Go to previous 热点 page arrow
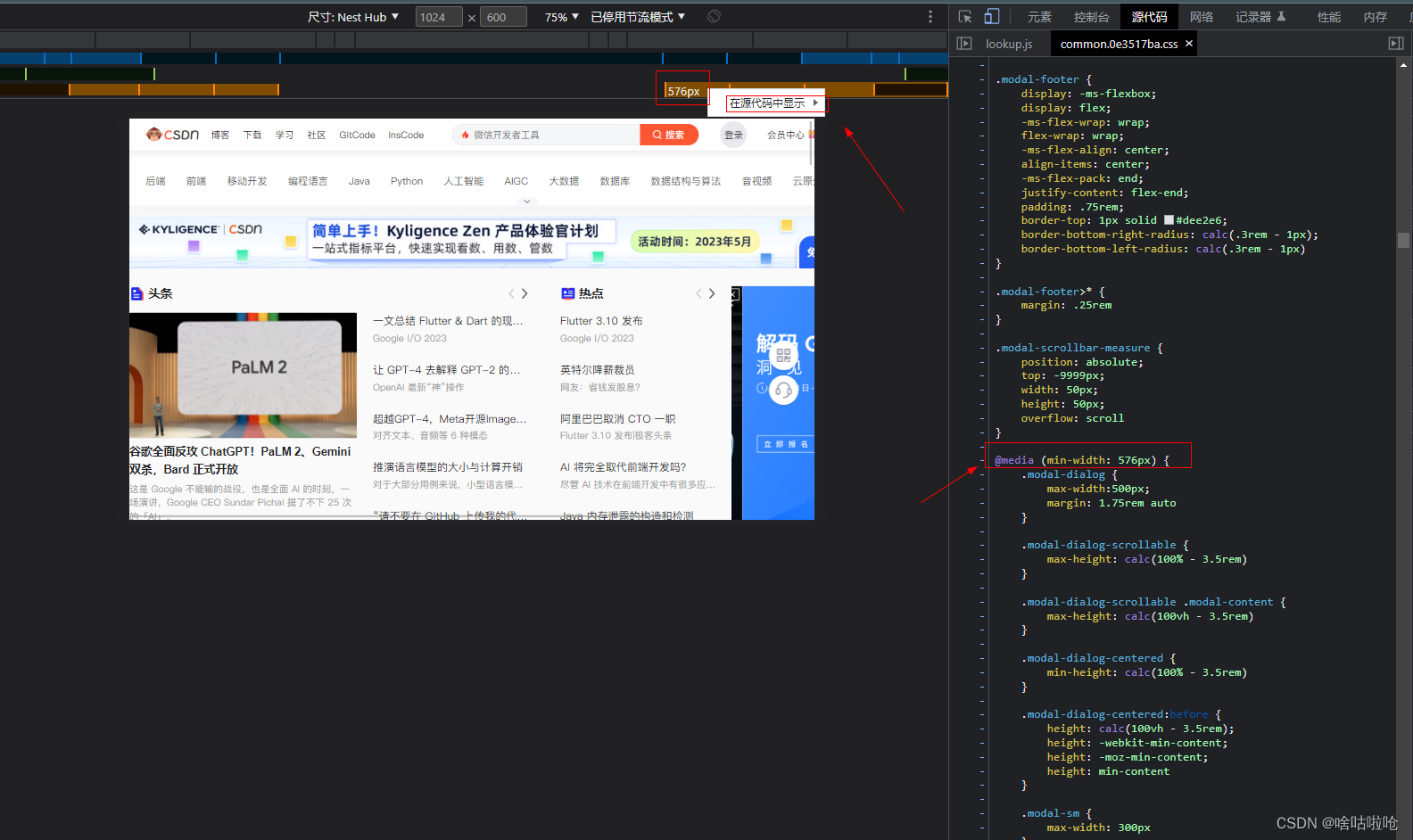This screenshot has height=840, width=1413. (x=698, y=293)
